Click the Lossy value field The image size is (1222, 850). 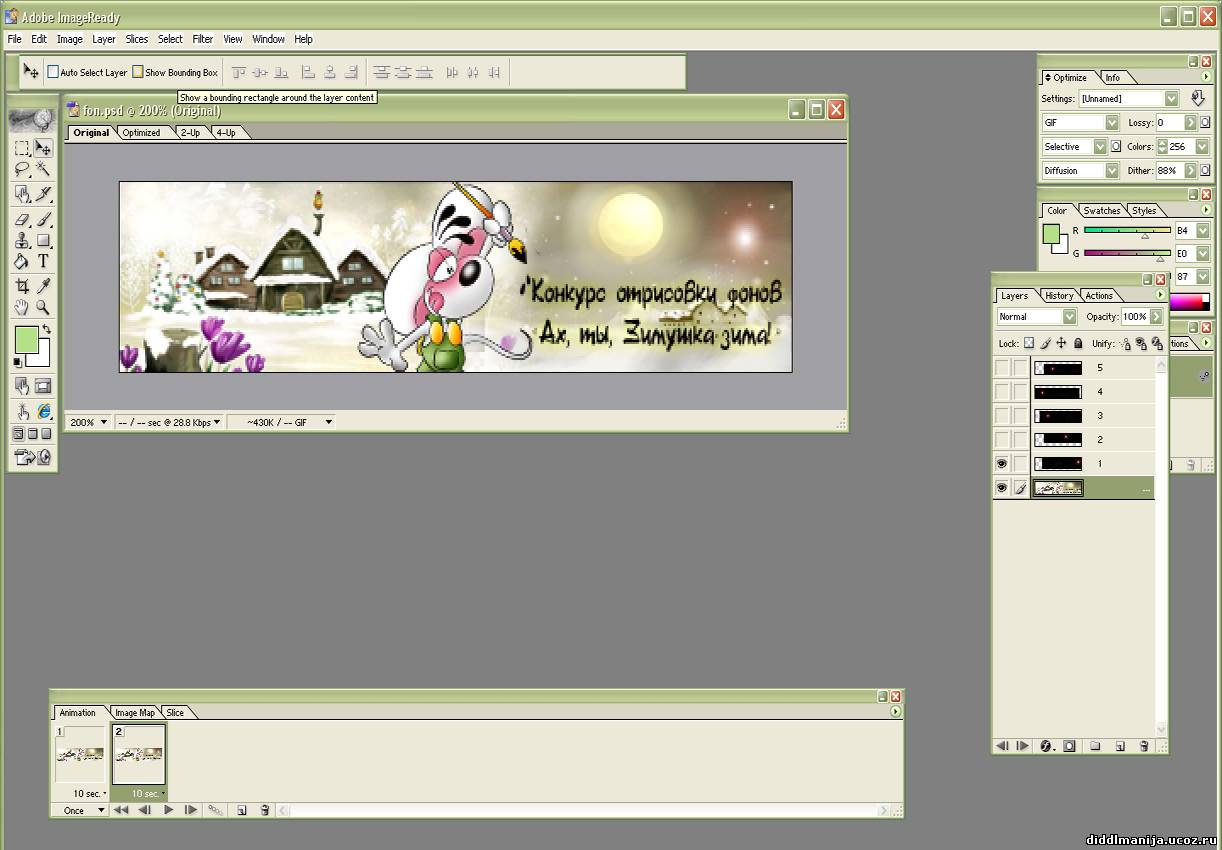pyautogui.click(x=1169, y=122)
